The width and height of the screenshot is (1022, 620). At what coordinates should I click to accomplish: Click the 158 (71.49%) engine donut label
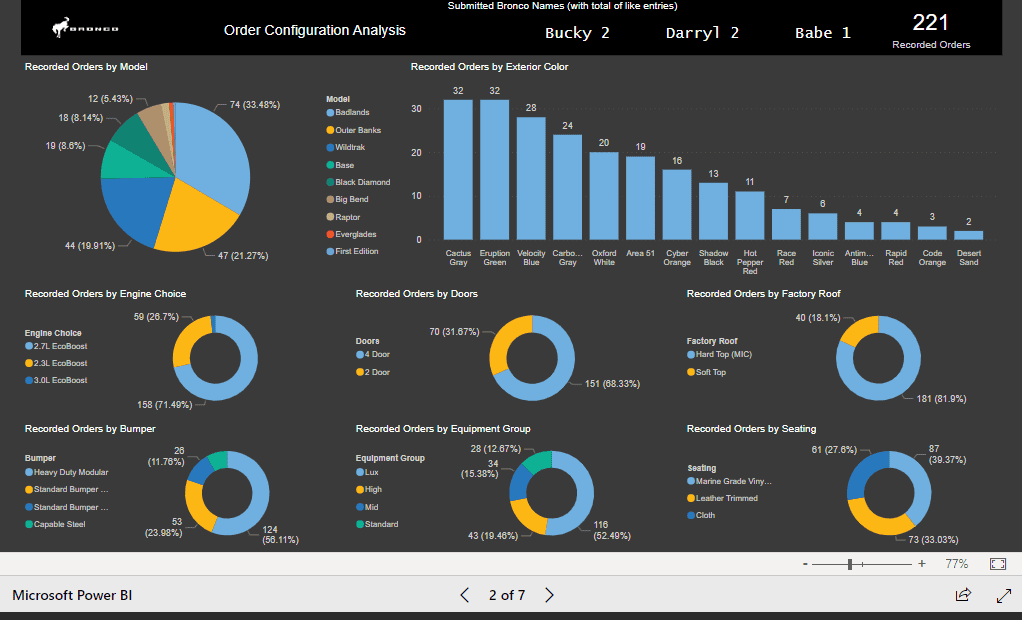pyautogui.click(x=164, y=405)
